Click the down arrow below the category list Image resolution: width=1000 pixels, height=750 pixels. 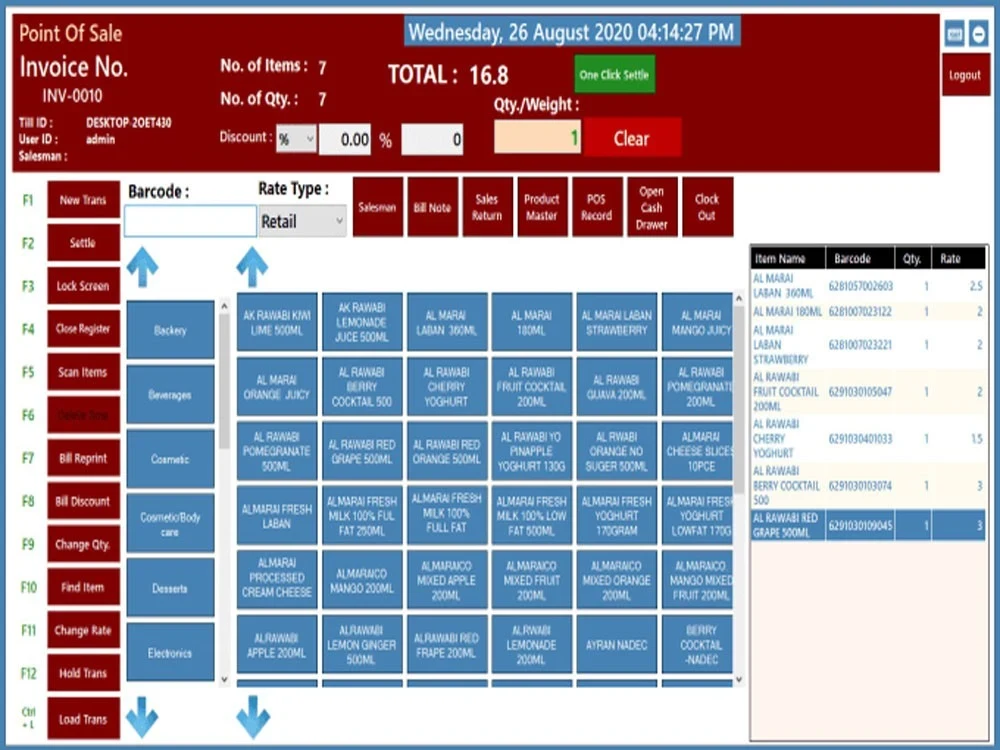click(142, 717)
